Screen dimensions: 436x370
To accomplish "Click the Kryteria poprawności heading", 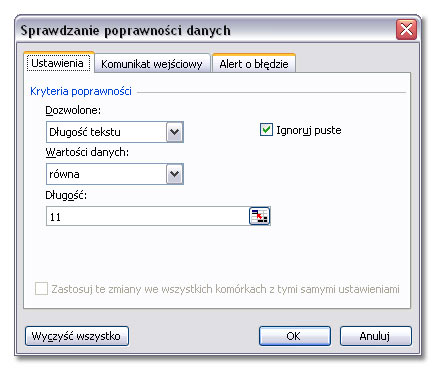I will [x=81, y=91].
